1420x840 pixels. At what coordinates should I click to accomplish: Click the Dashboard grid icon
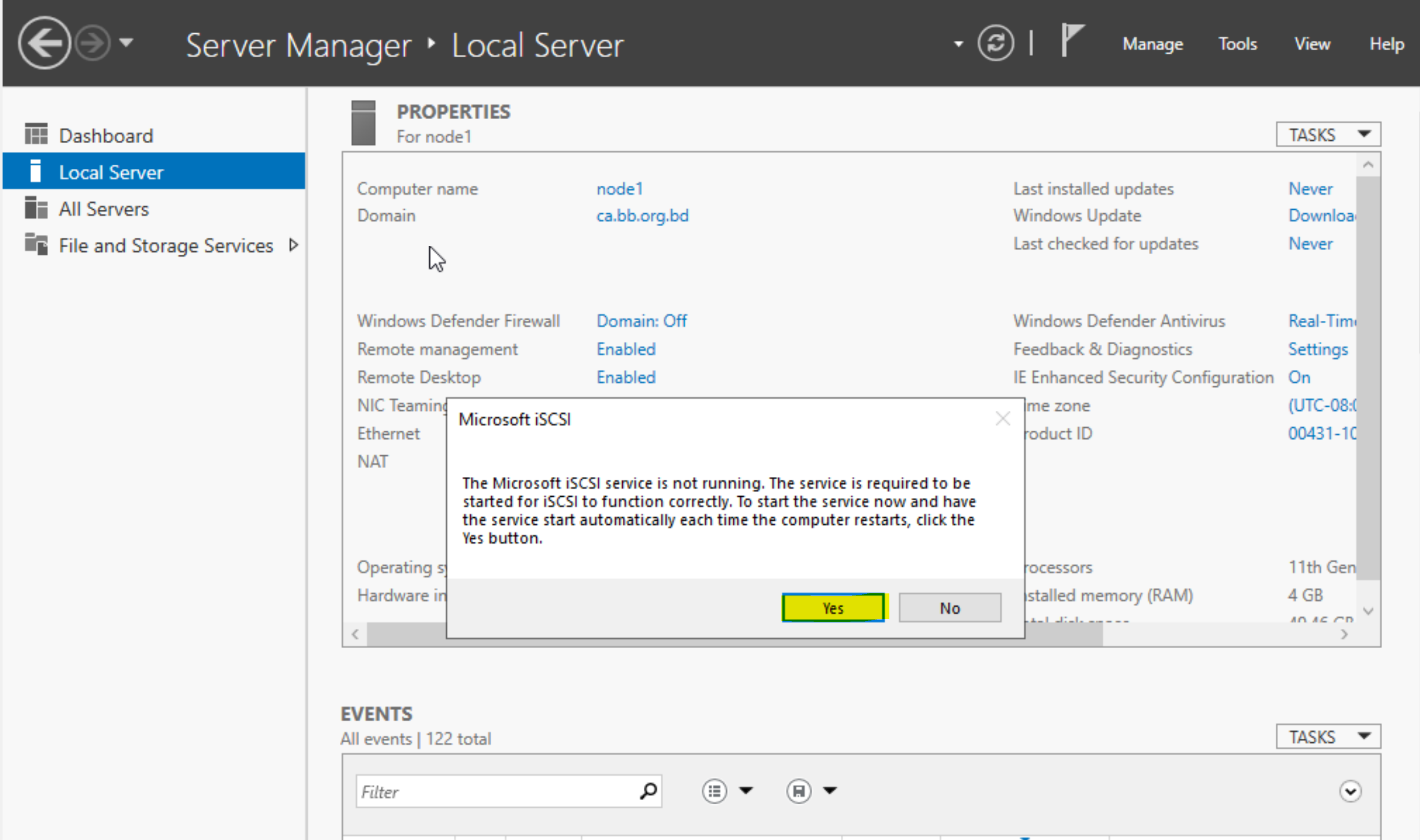click(x=36, y=134)
